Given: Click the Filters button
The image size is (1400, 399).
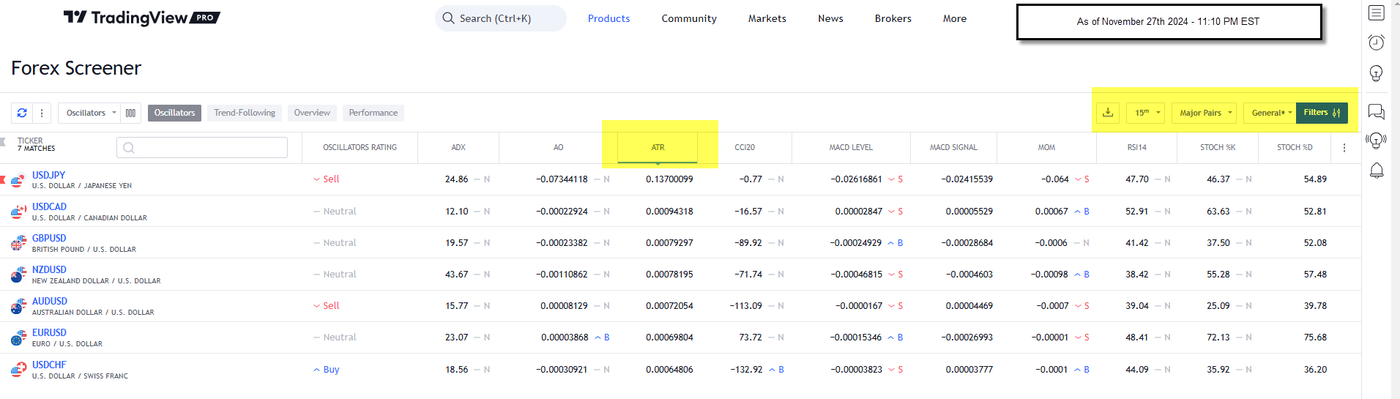Looking at the screenshot, I should coord(1322,113).
